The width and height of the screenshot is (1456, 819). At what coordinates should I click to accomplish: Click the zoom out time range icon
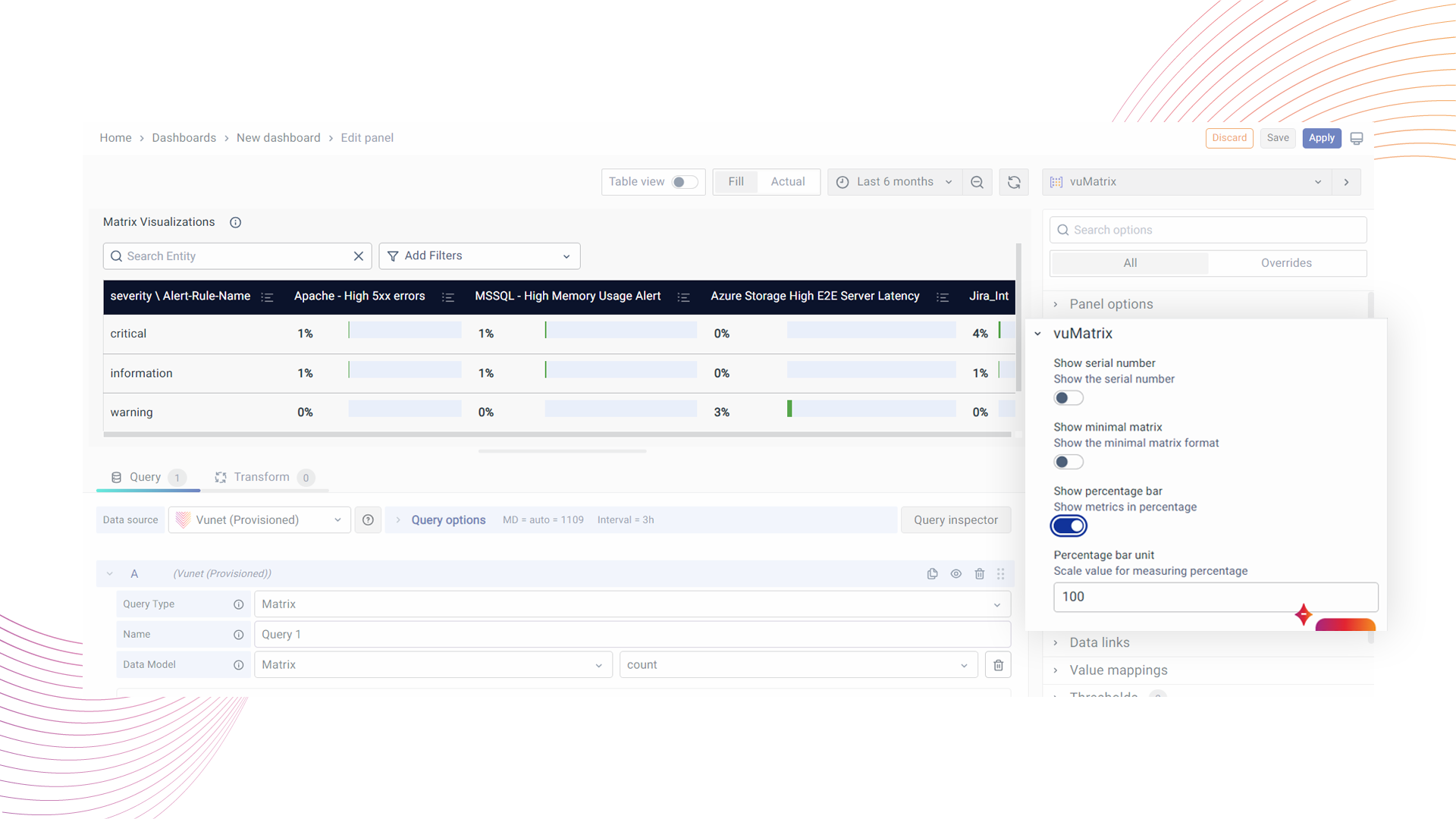[x=977, y=182]
